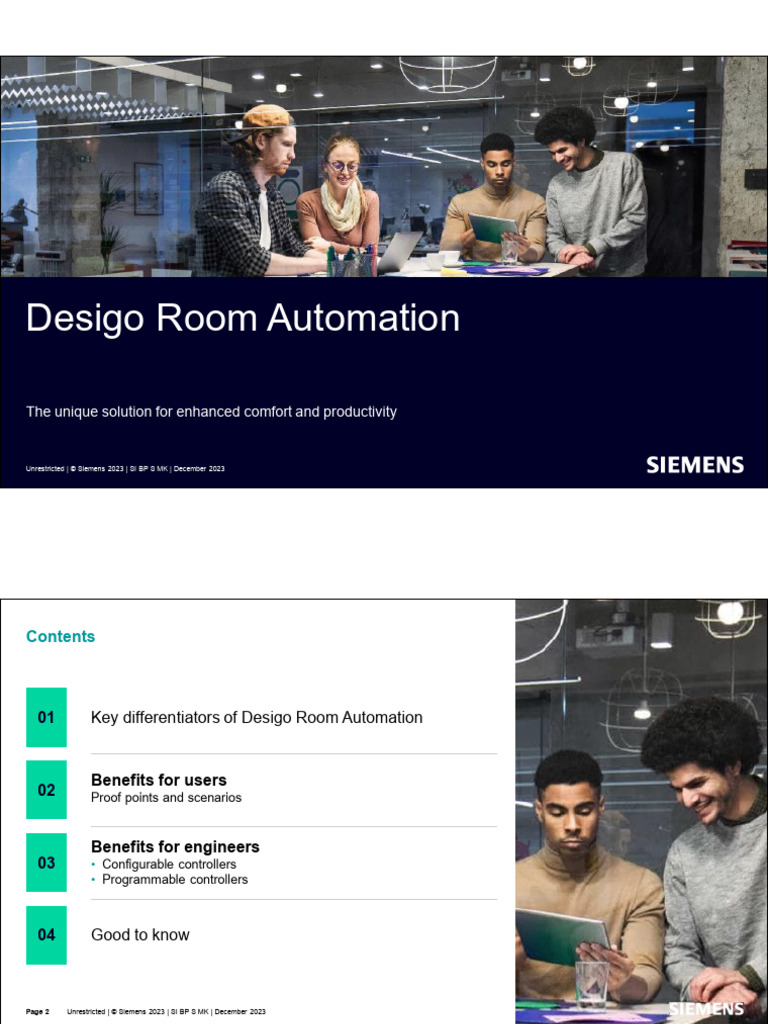Click the subtitle about enhanced comfort and productivity

pos(211,412)
